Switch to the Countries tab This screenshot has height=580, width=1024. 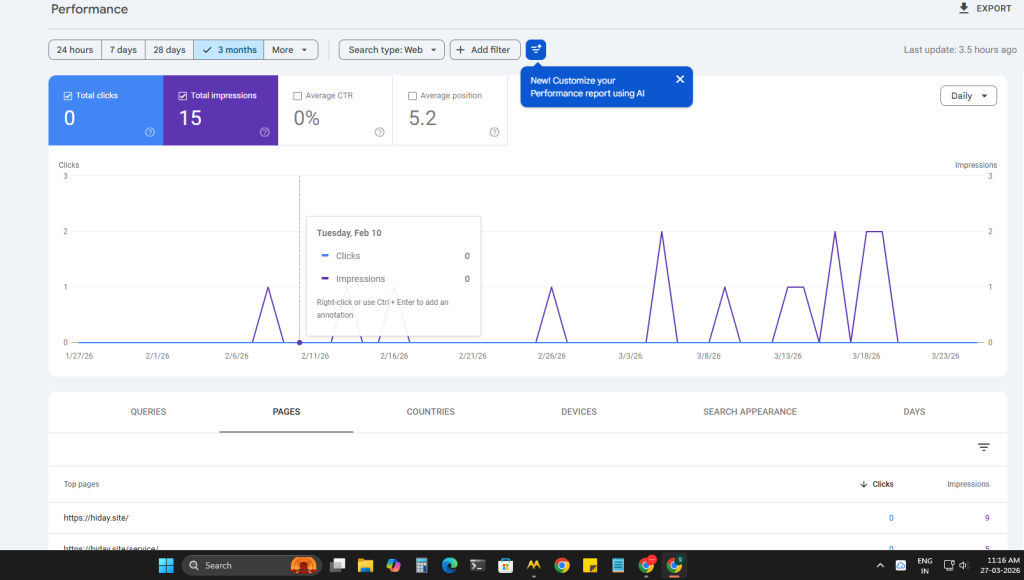coord(430,412)
